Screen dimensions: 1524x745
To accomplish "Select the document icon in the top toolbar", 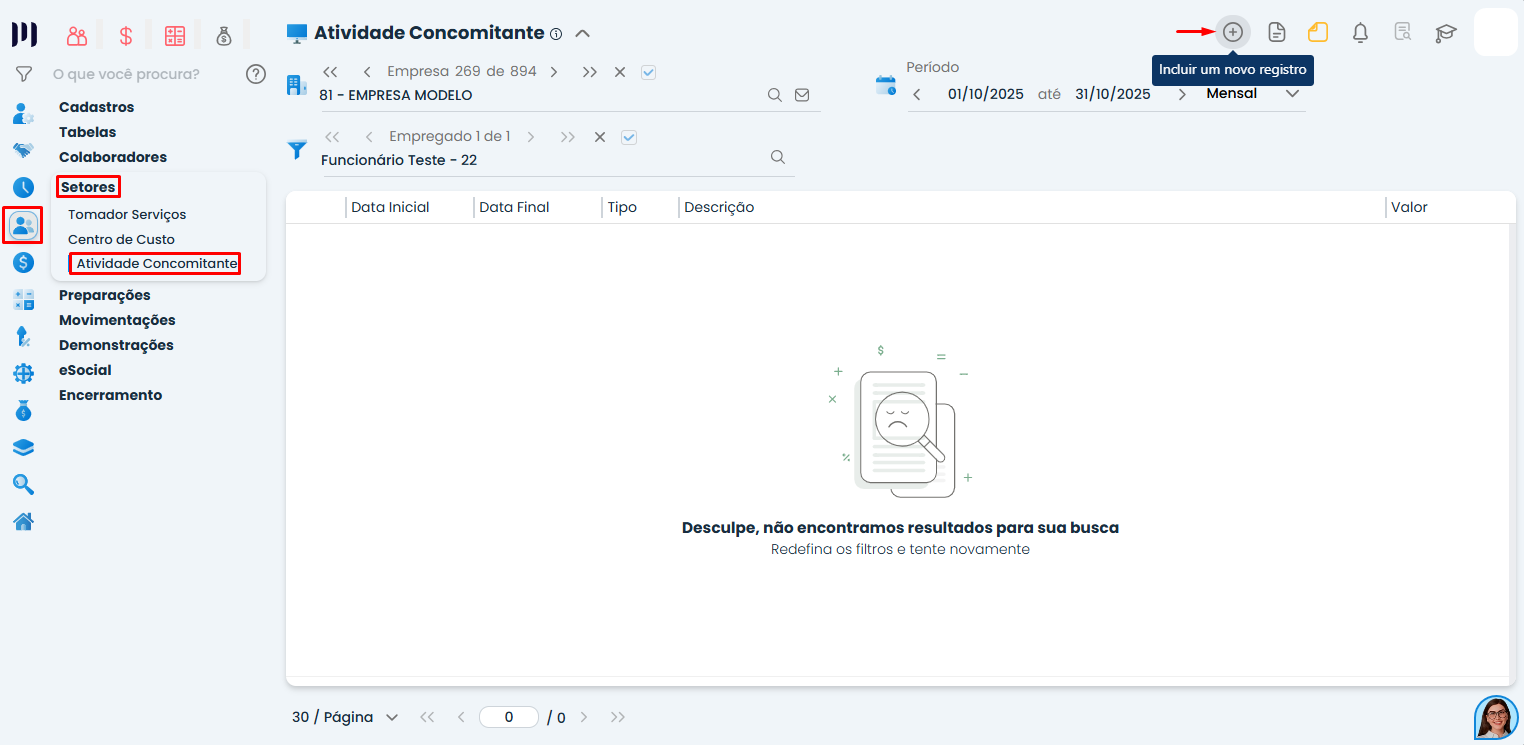I will [1277, 31].
